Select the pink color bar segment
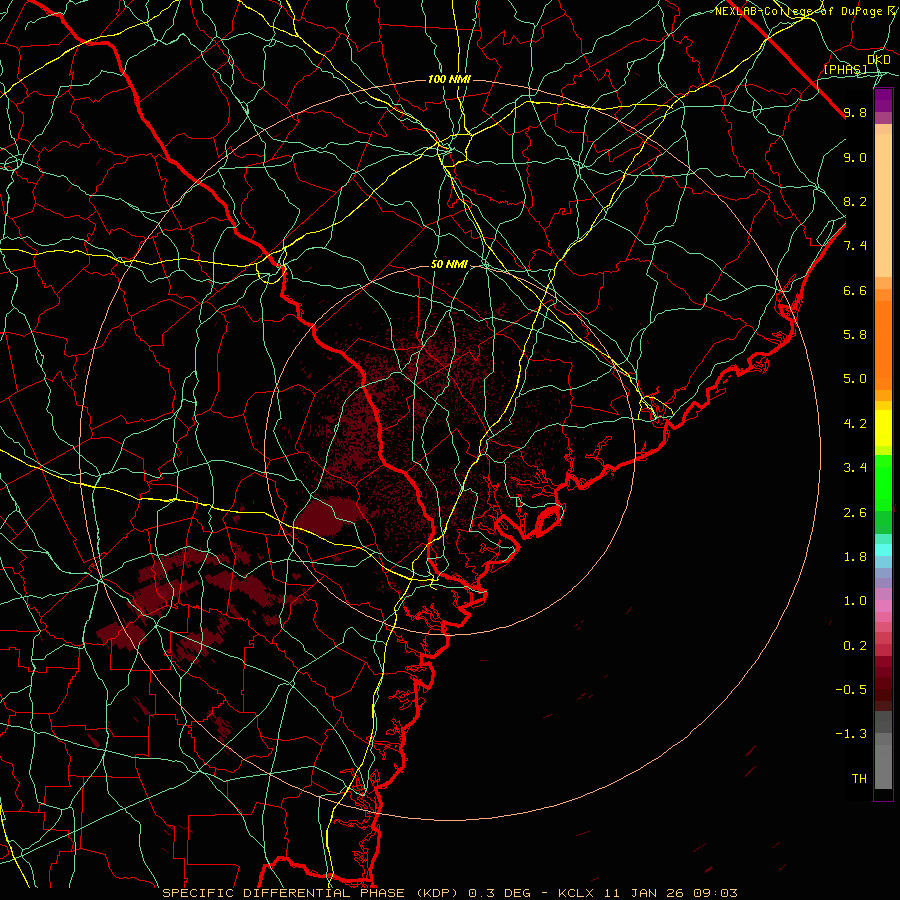The height and width of the screenshot is (900, 900). [x=883, y=606]
